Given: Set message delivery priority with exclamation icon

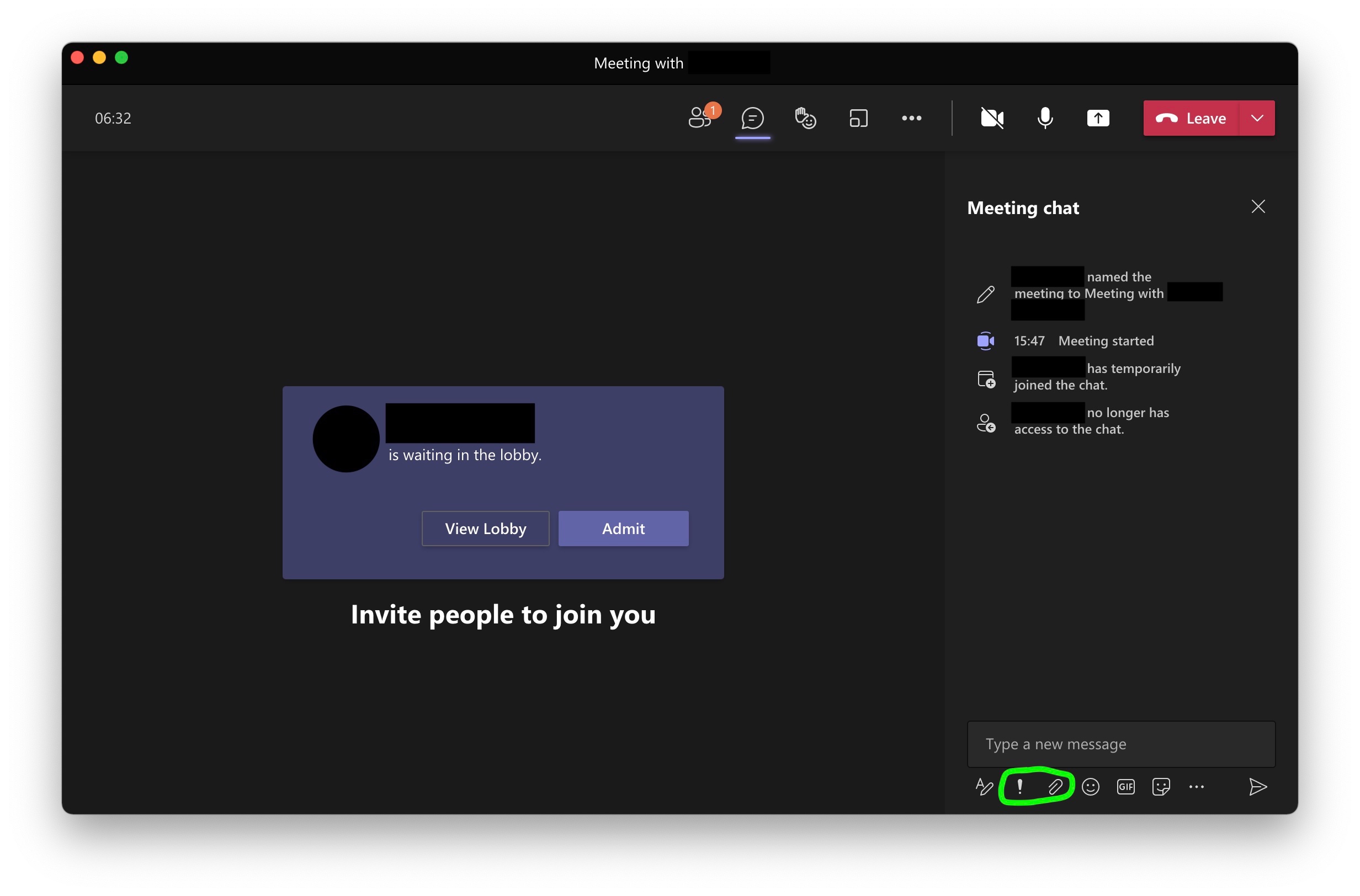Looking at the screenshot, I should pyautogui.click(x=1019, y=787).
